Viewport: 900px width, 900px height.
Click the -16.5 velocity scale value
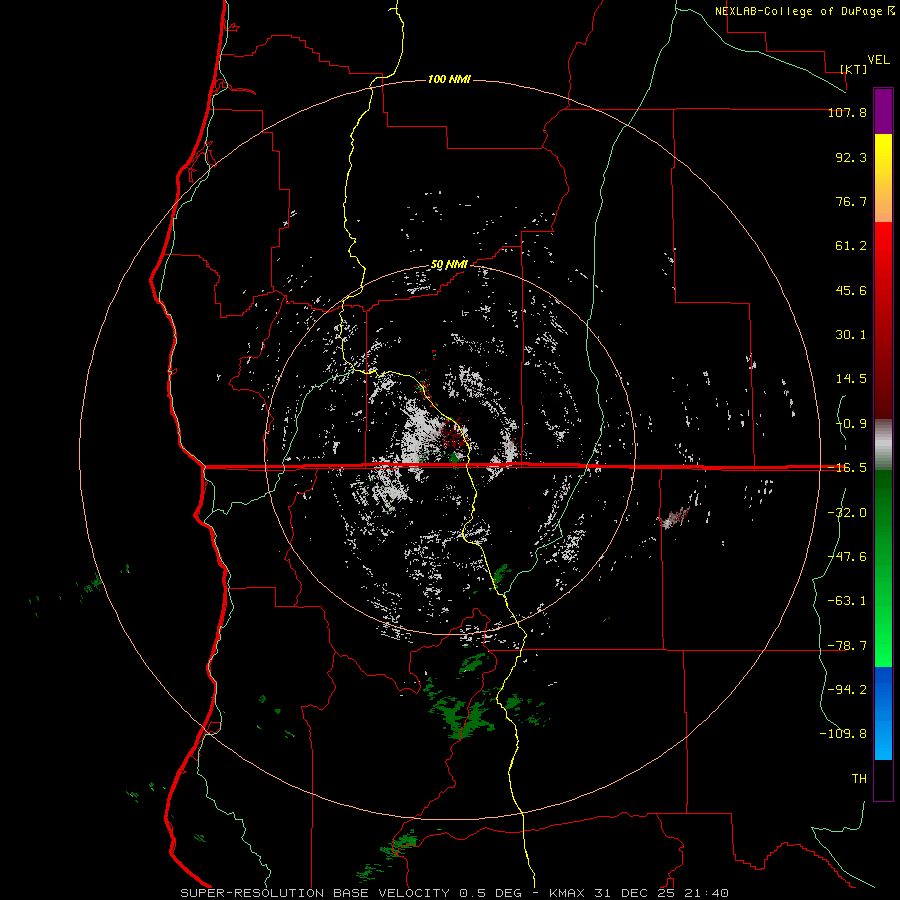point(847,468)
